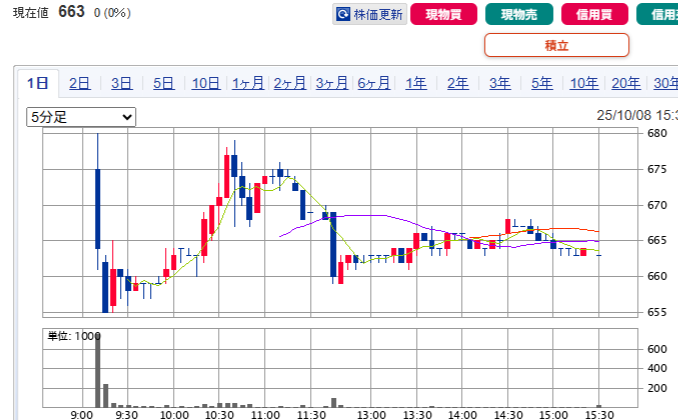Open the 5年 chart tab
Viewport: 678px width, 420px height.
coord(542,83)
